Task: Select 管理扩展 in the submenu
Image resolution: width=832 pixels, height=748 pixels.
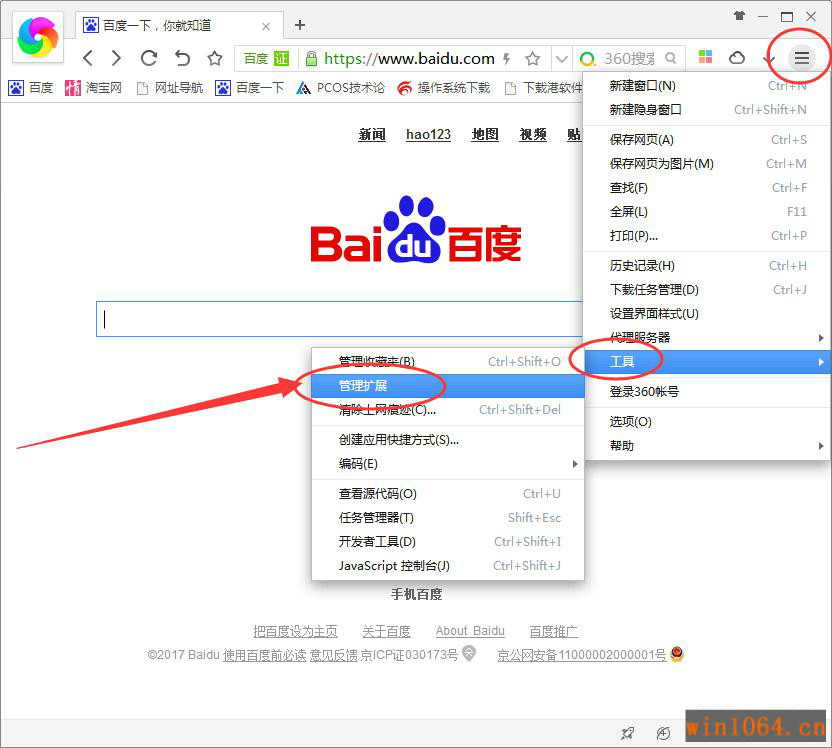Action: tap(448, 386)
